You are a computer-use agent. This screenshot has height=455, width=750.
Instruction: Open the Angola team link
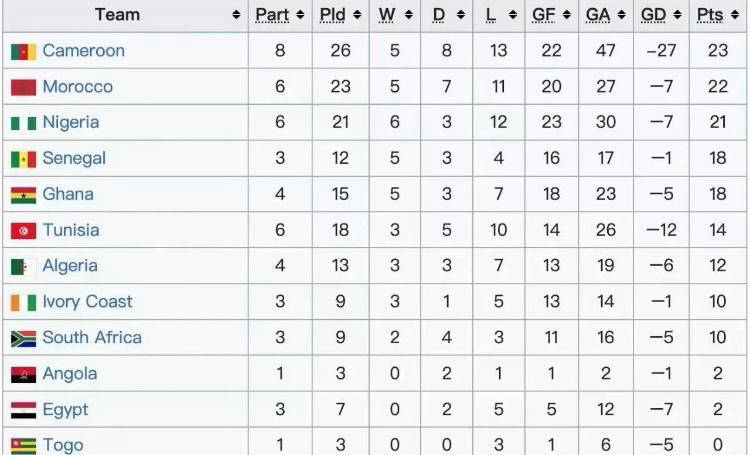(70, 374)
